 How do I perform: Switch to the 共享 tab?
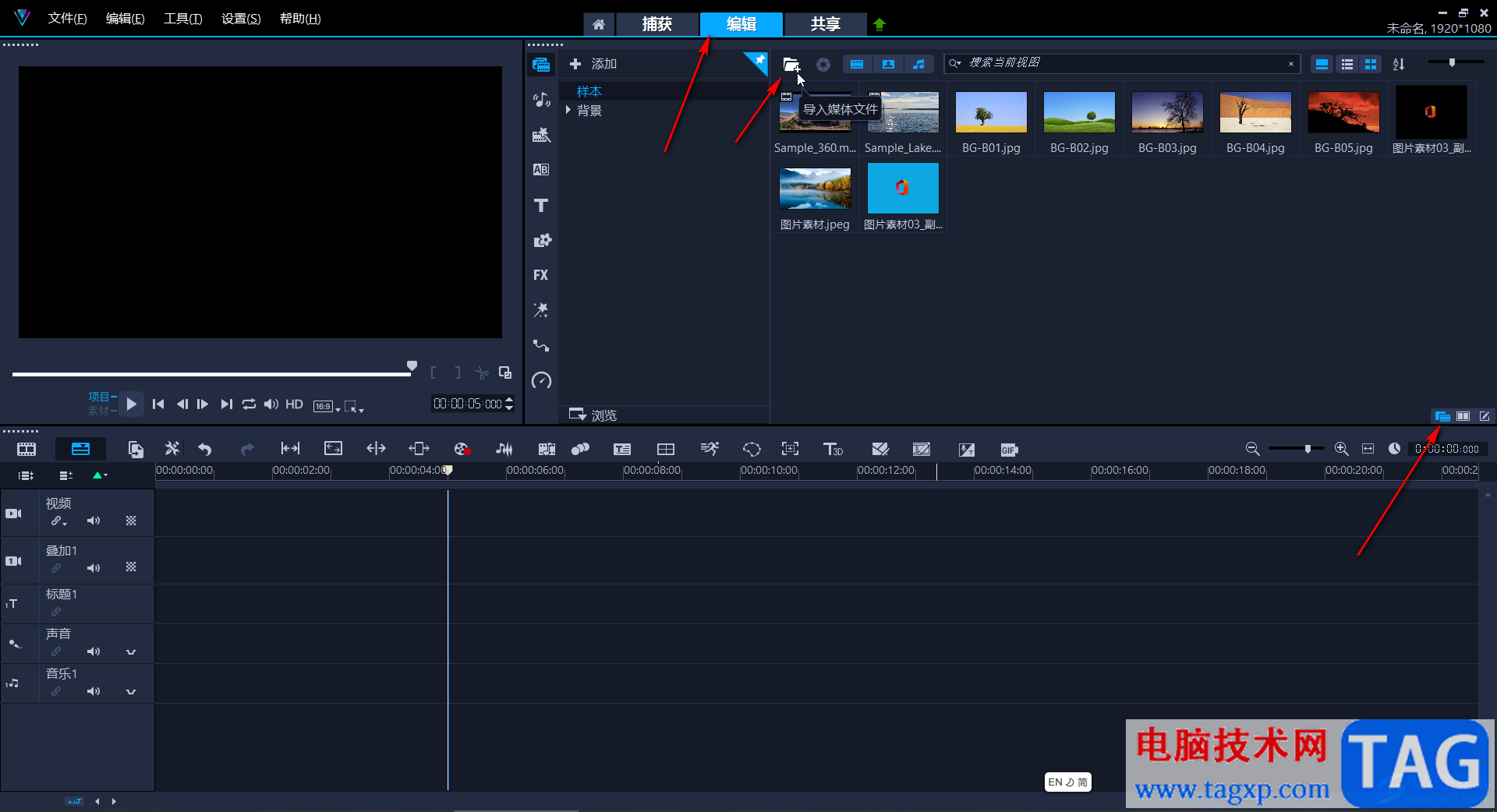(825, 24)
